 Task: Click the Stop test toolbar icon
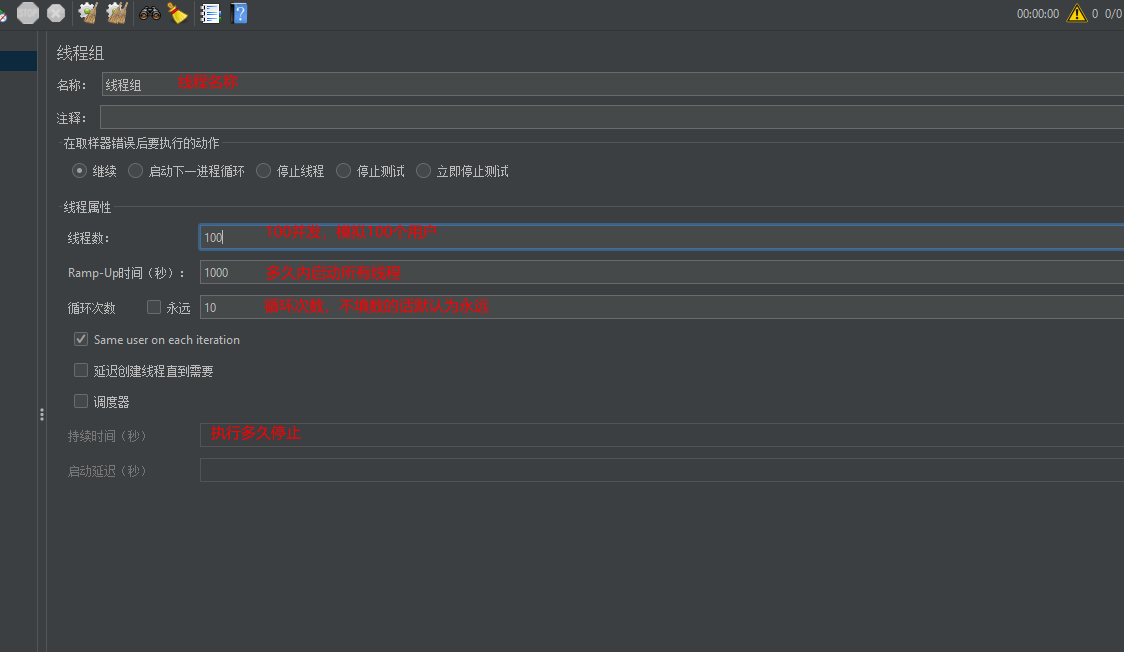click(28, 13)
